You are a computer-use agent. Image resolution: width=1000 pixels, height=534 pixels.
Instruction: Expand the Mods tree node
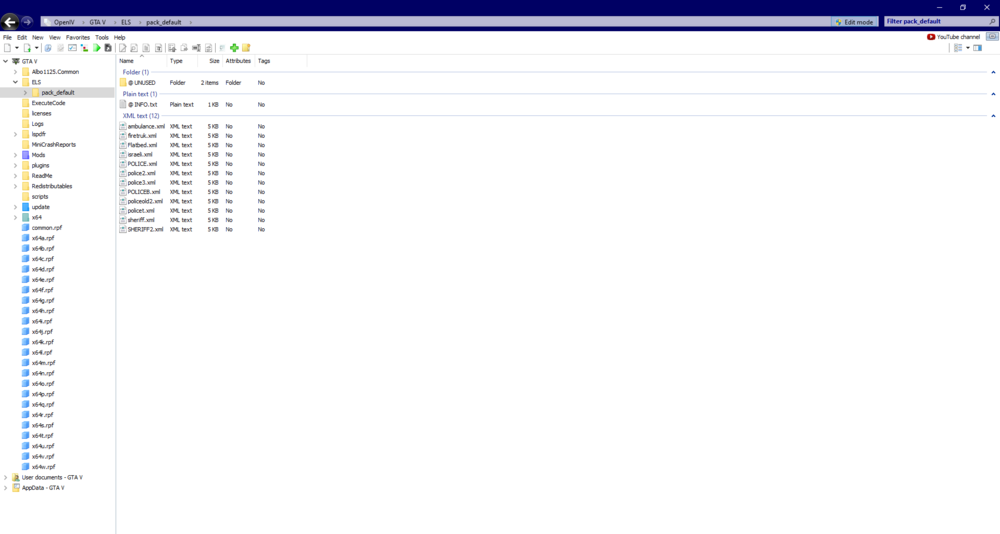[x=16, y=155]
